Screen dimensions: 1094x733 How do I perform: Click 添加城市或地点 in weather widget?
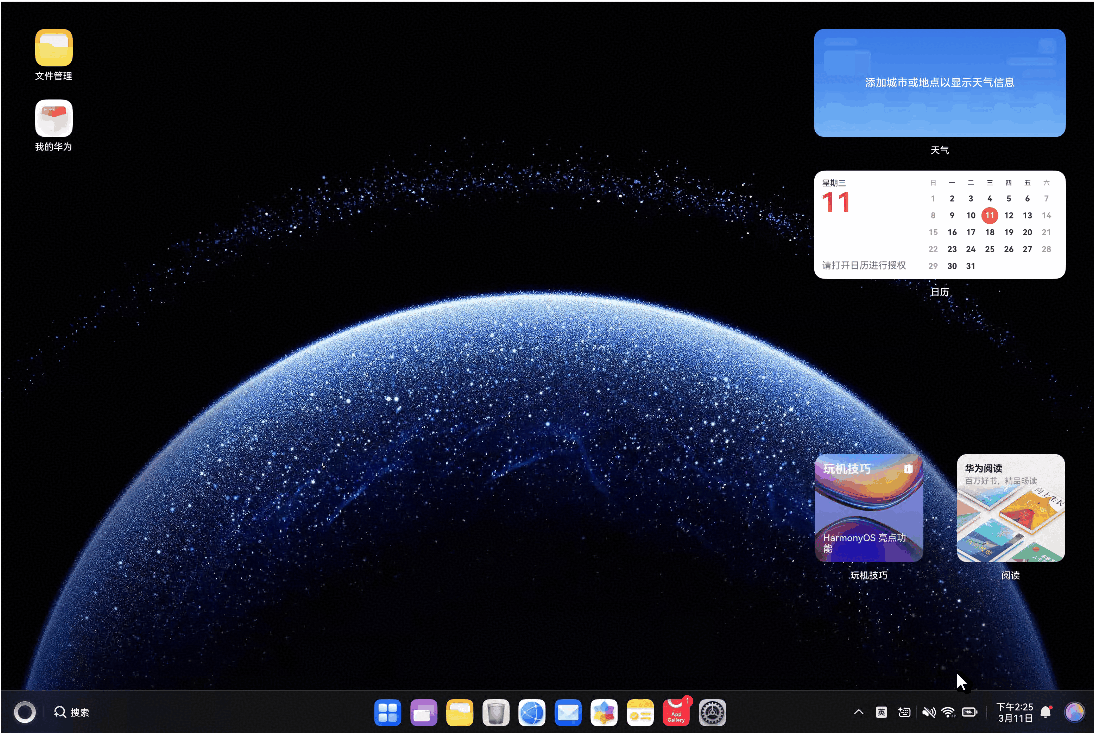pyautogui.click(x=939, y=83)
